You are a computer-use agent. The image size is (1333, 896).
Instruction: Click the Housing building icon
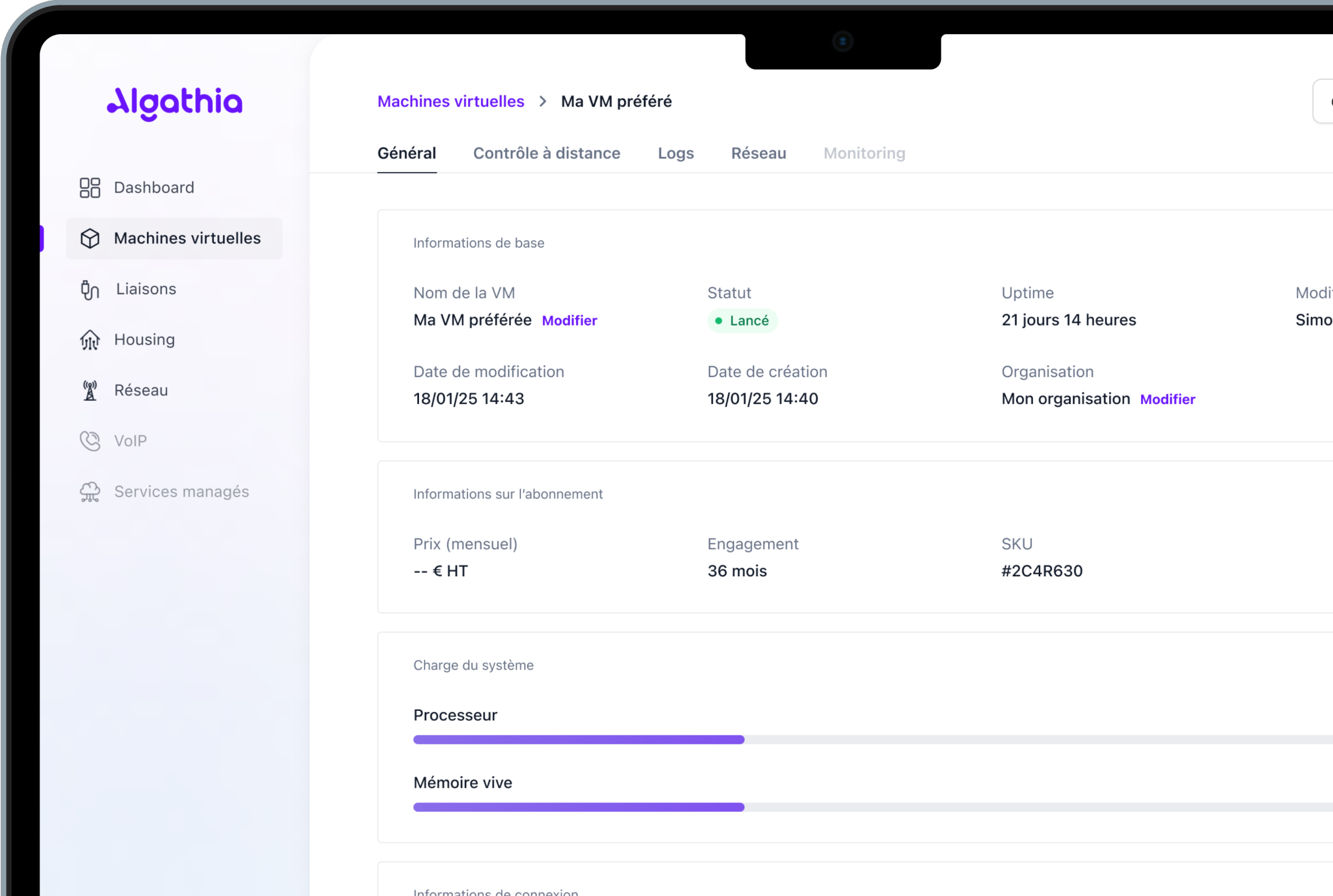(90, 340)
